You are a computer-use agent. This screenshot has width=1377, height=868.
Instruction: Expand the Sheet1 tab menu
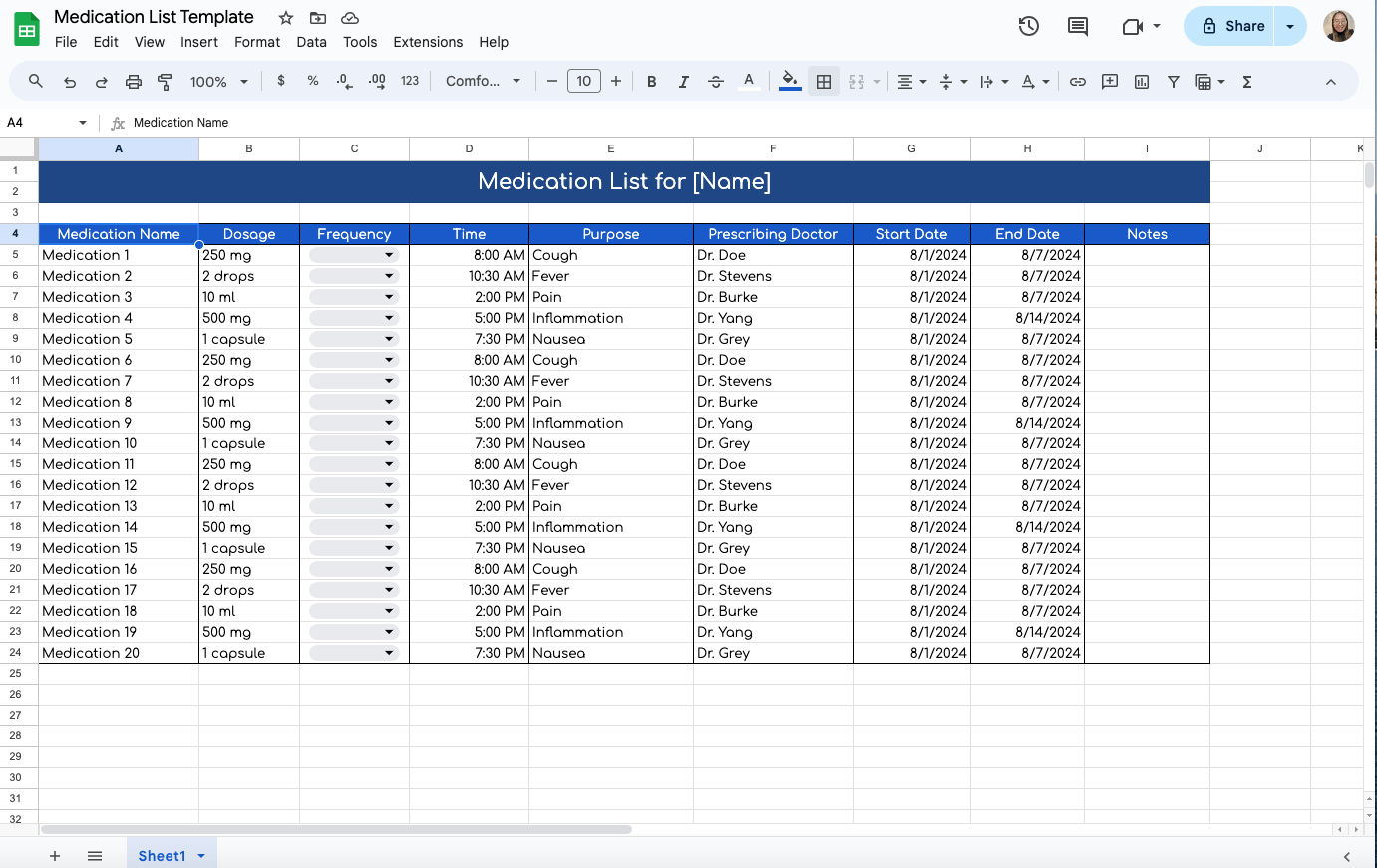point(201,855)
